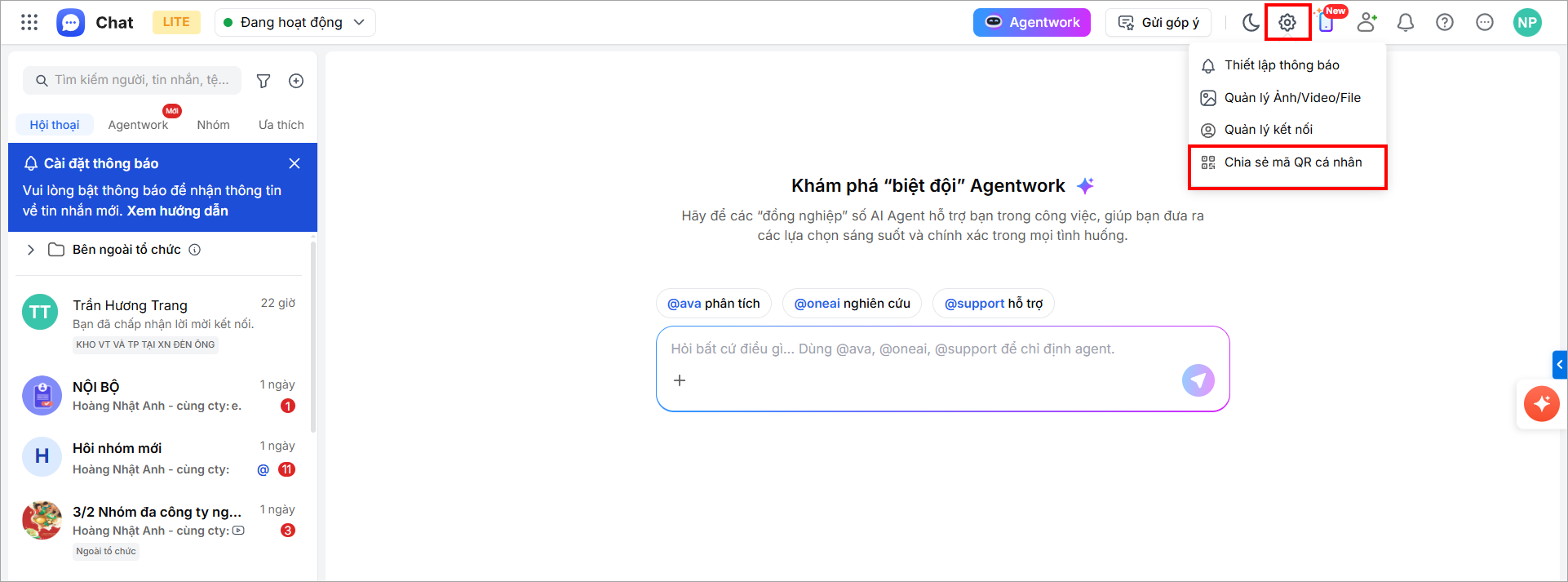Click the TT avatar of Trần Hương Trang
The image size is (1568, 582).
click(40, 312)
